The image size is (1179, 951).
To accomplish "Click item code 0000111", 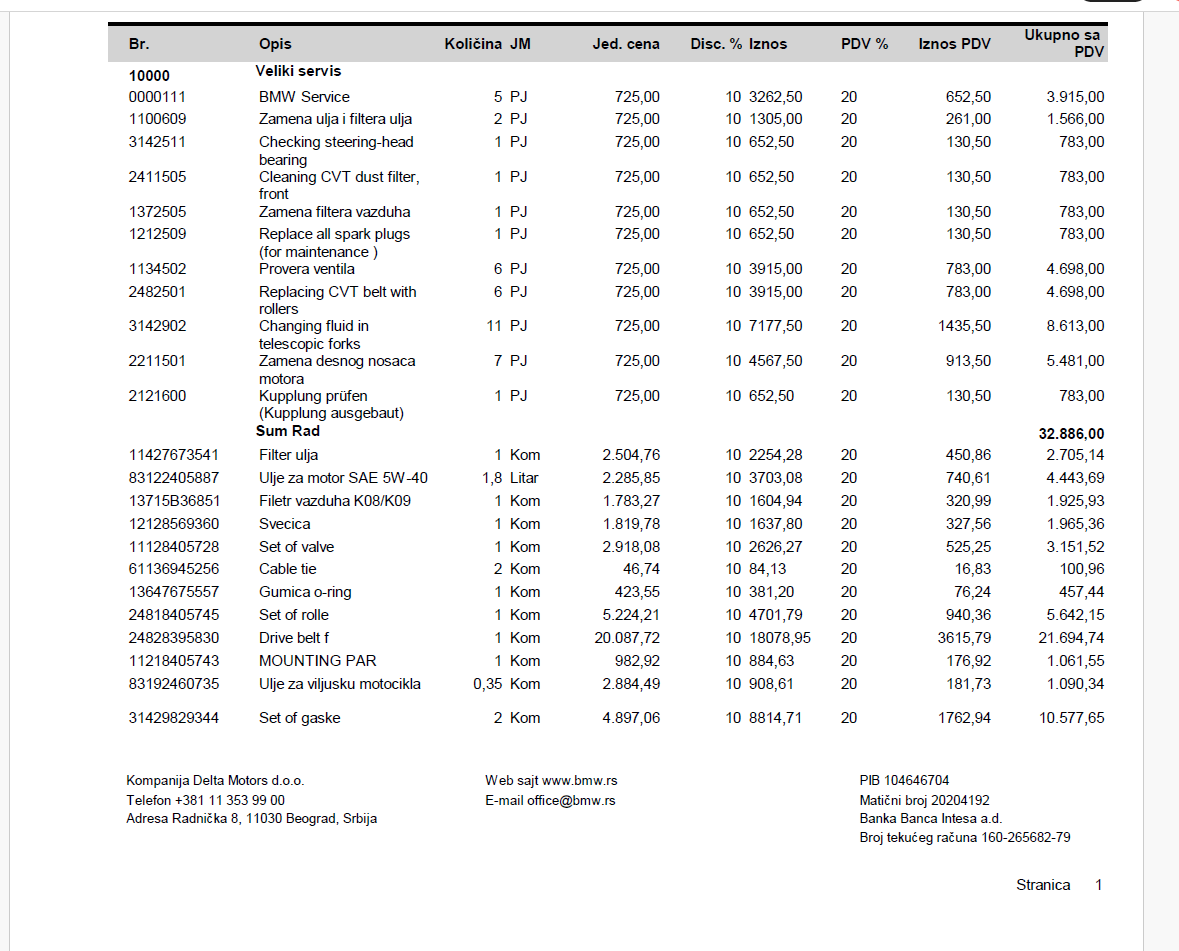I will click(x=157, y=97).
